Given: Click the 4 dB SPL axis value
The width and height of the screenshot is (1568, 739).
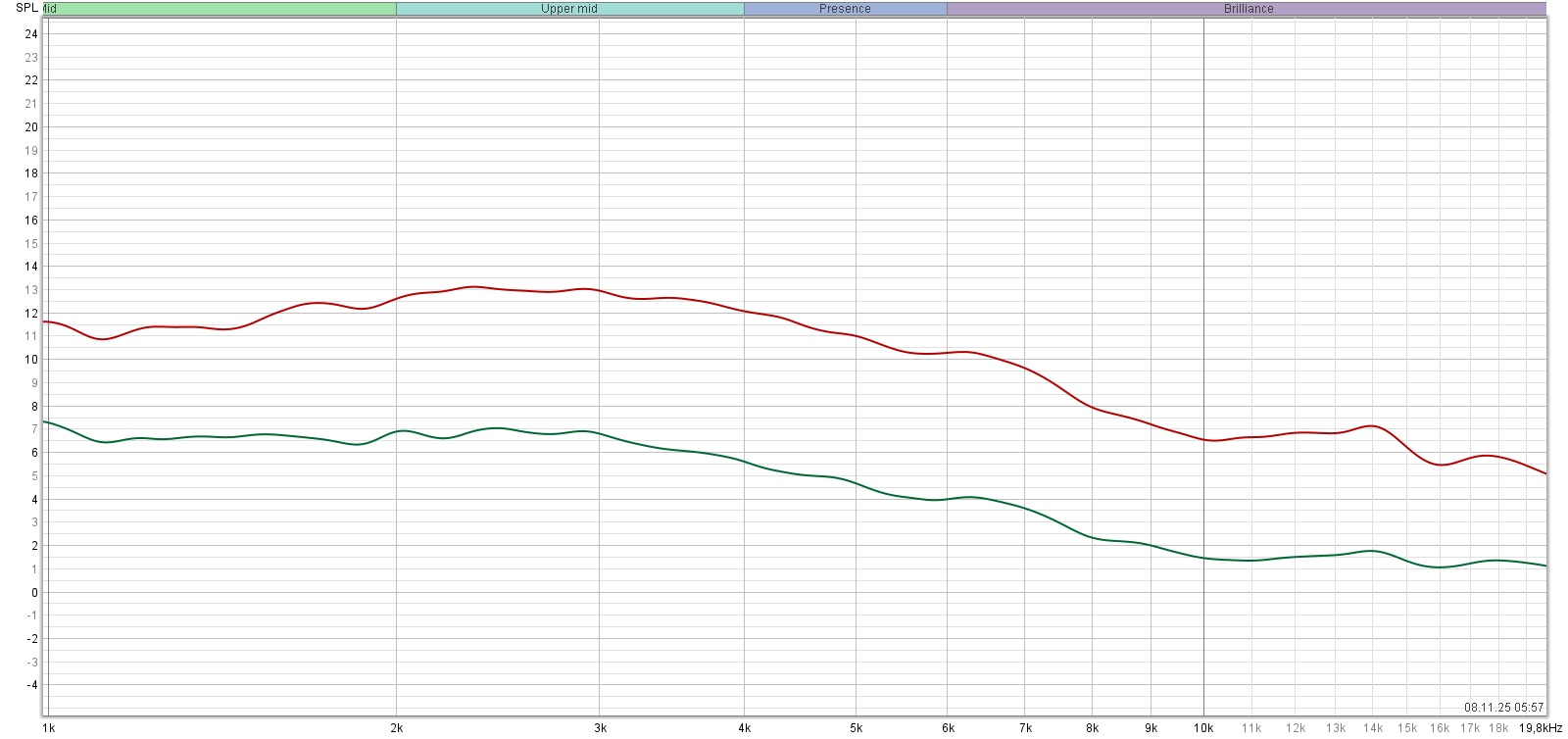Looking at the screenshot, I should (x=34, y=500).
